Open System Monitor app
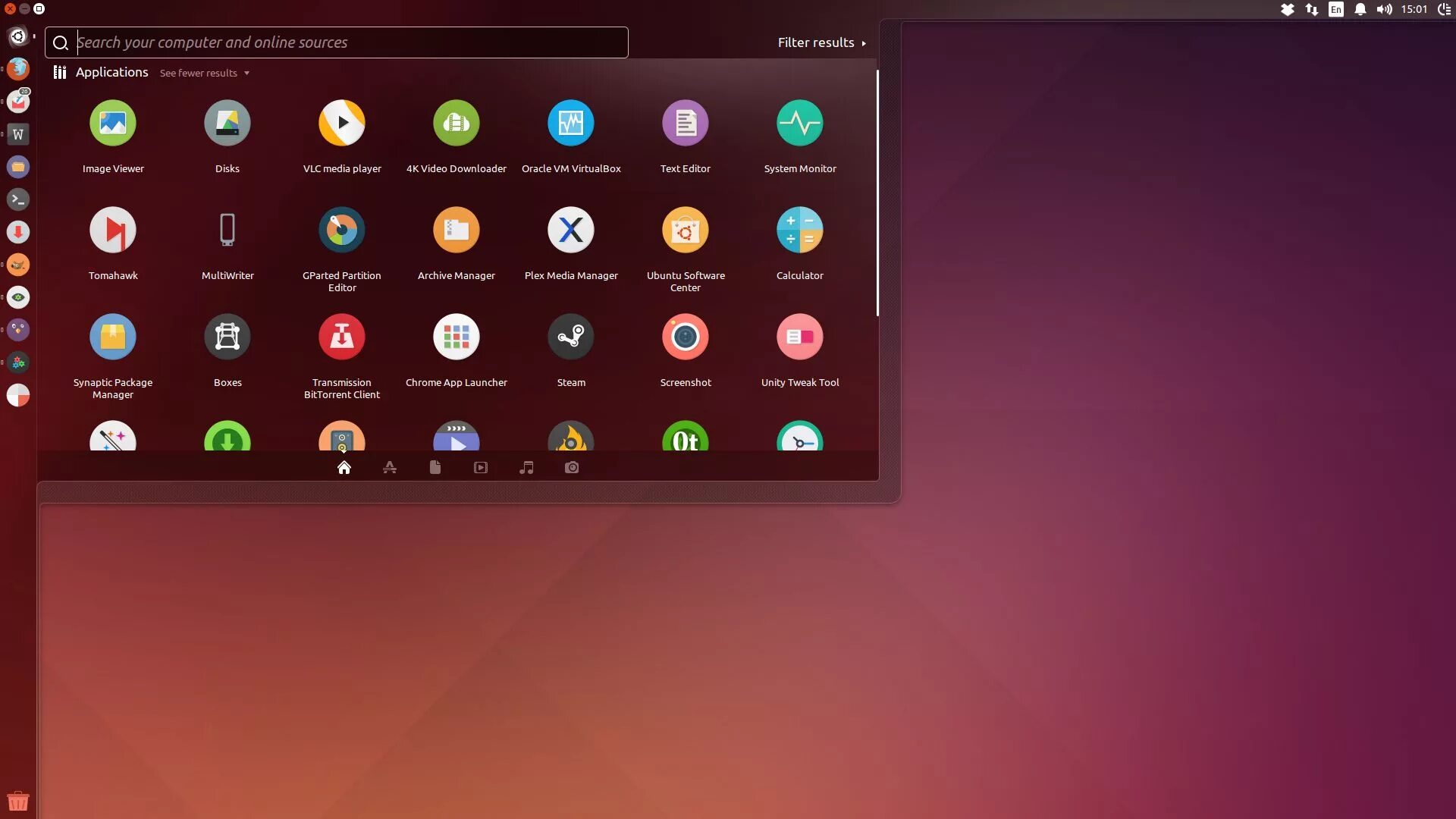 (799, 124)
